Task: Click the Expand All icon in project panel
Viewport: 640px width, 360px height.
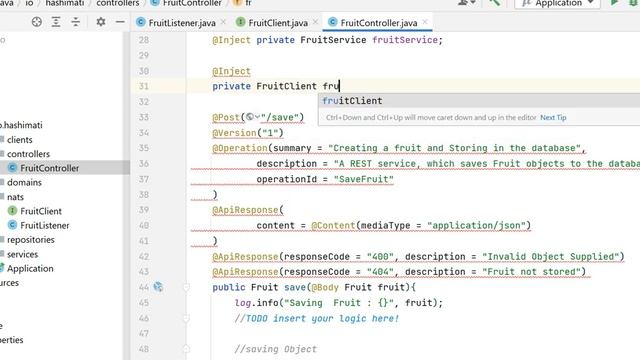Action: click(56, 22)
